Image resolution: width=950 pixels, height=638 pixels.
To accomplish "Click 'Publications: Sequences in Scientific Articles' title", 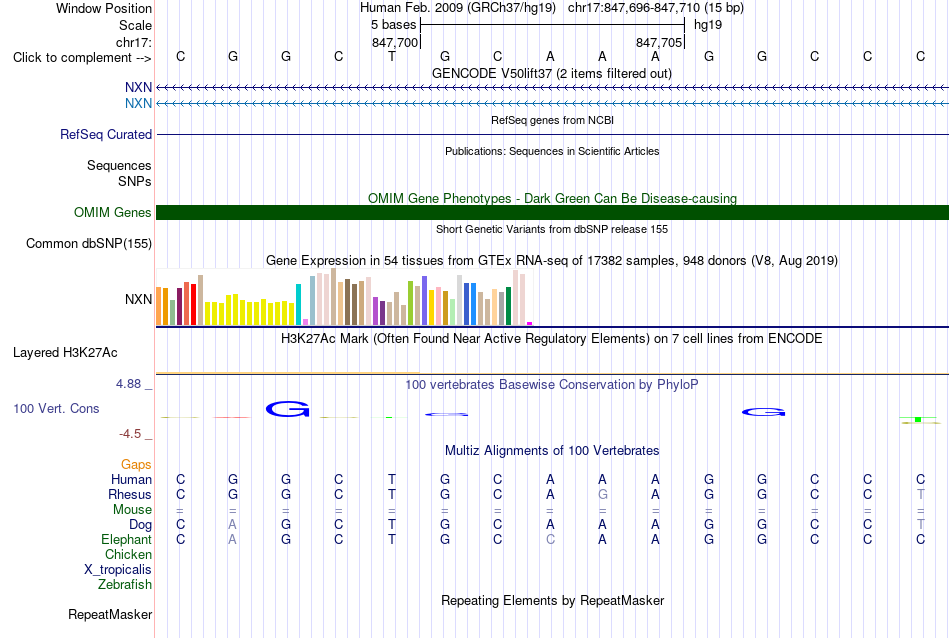I will (552, 151).
